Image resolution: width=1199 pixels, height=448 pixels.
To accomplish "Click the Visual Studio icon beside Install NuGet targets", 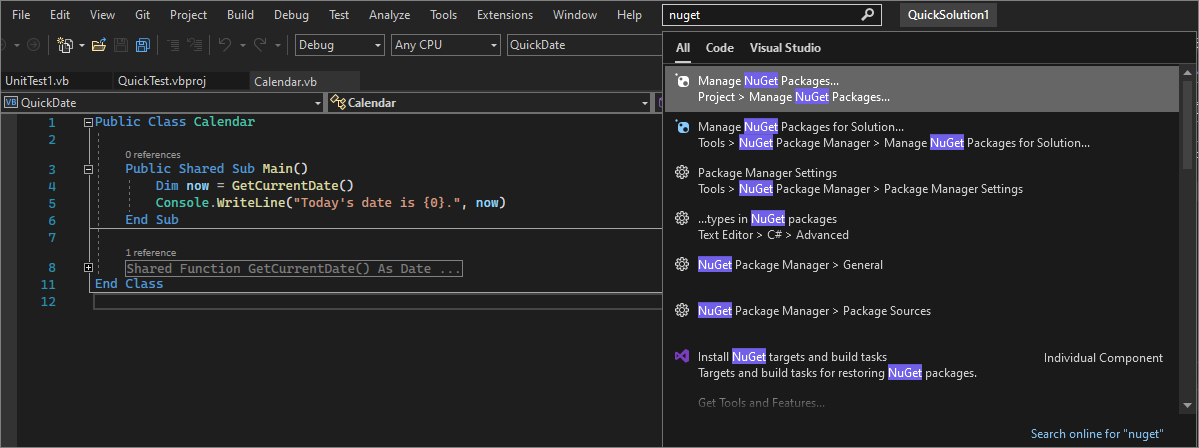I will (x=682, y=357).
